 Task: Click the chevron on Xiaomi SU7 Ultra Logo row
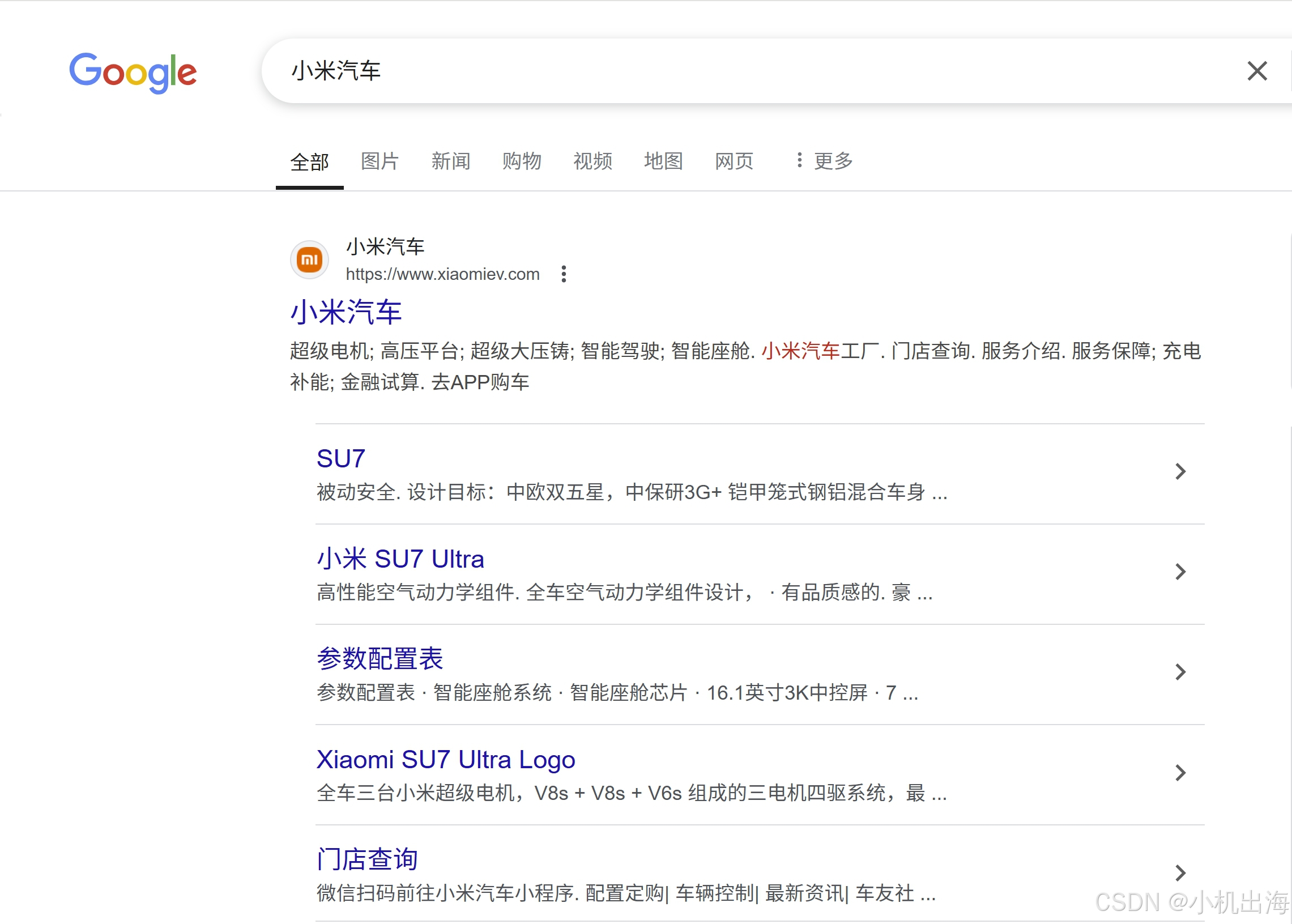pos(1180,772)
